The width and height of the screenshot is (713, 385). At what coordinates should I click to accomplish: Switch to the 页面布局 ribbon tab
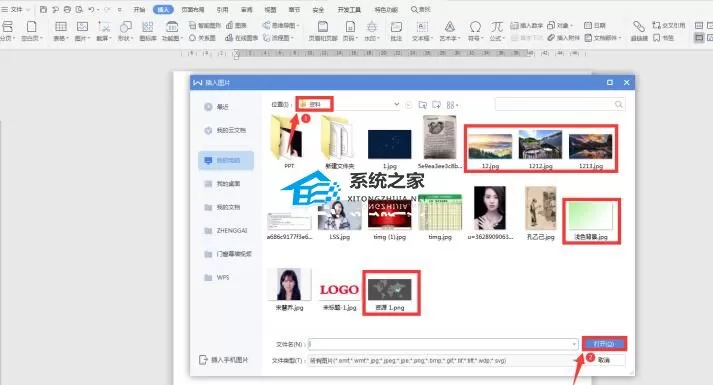193,9
